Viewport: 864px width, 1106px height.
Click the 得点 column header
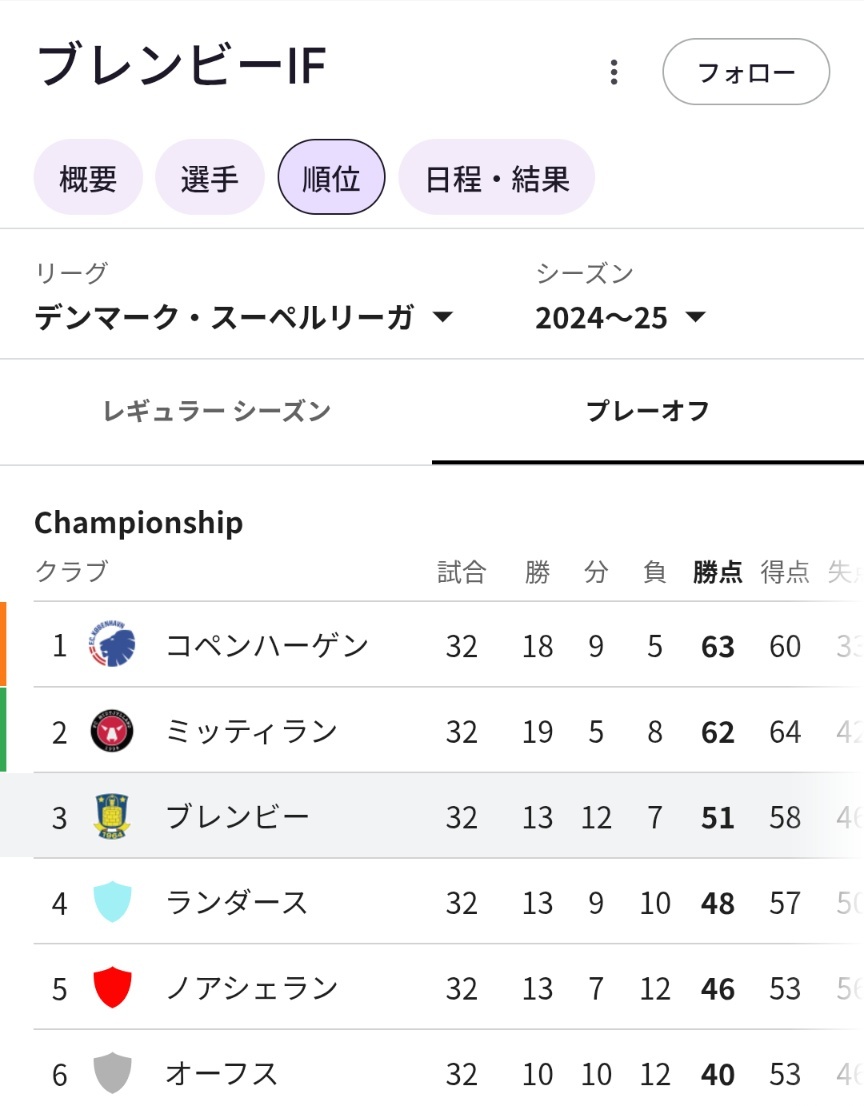[784, 571]
